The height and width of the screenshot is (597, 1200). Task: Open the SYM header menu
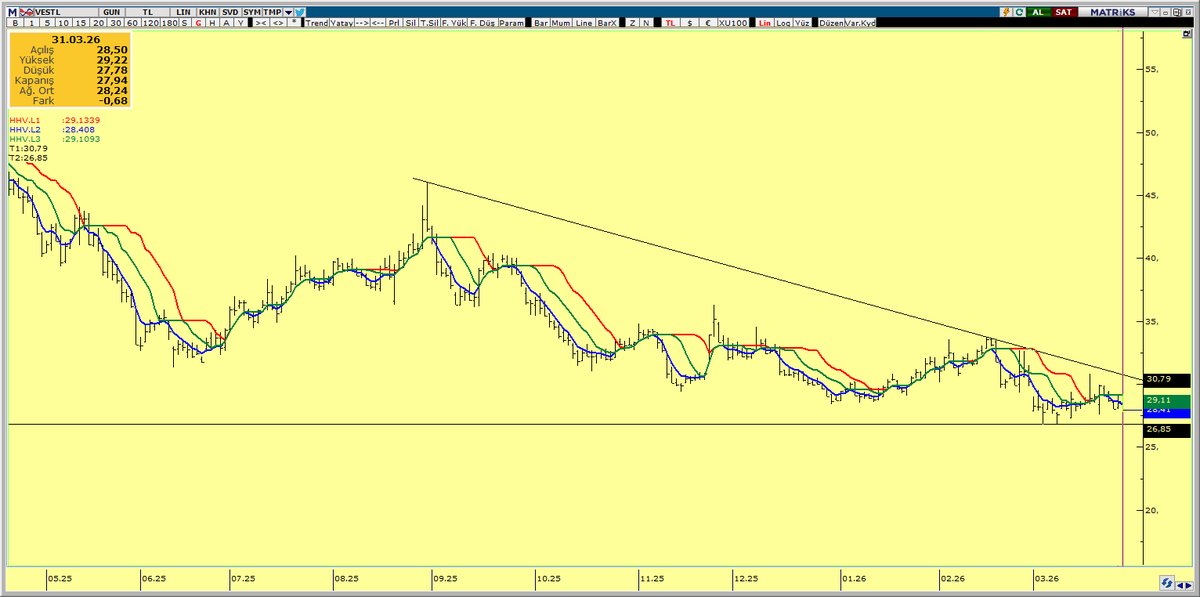tap(252, 11)
